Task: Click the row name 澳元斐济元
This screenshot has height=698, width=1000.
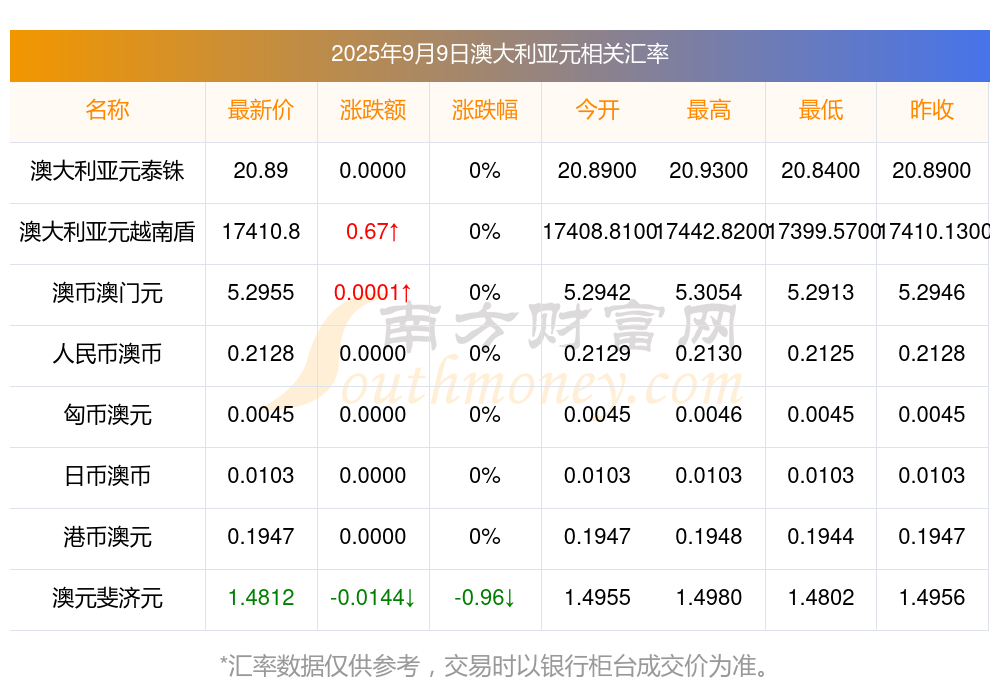Action: click(107, 598)
